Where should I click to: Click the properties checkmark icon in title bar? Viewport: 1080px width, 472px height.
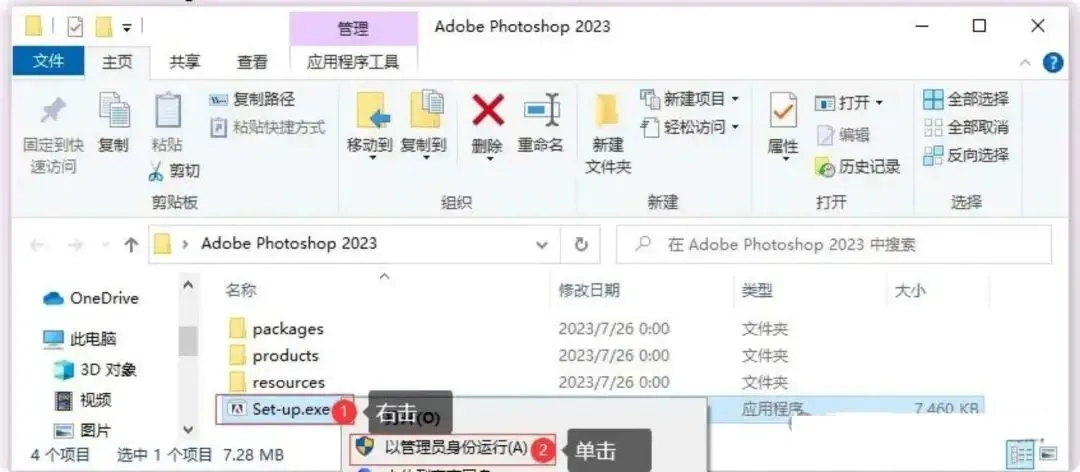[74, 27]
